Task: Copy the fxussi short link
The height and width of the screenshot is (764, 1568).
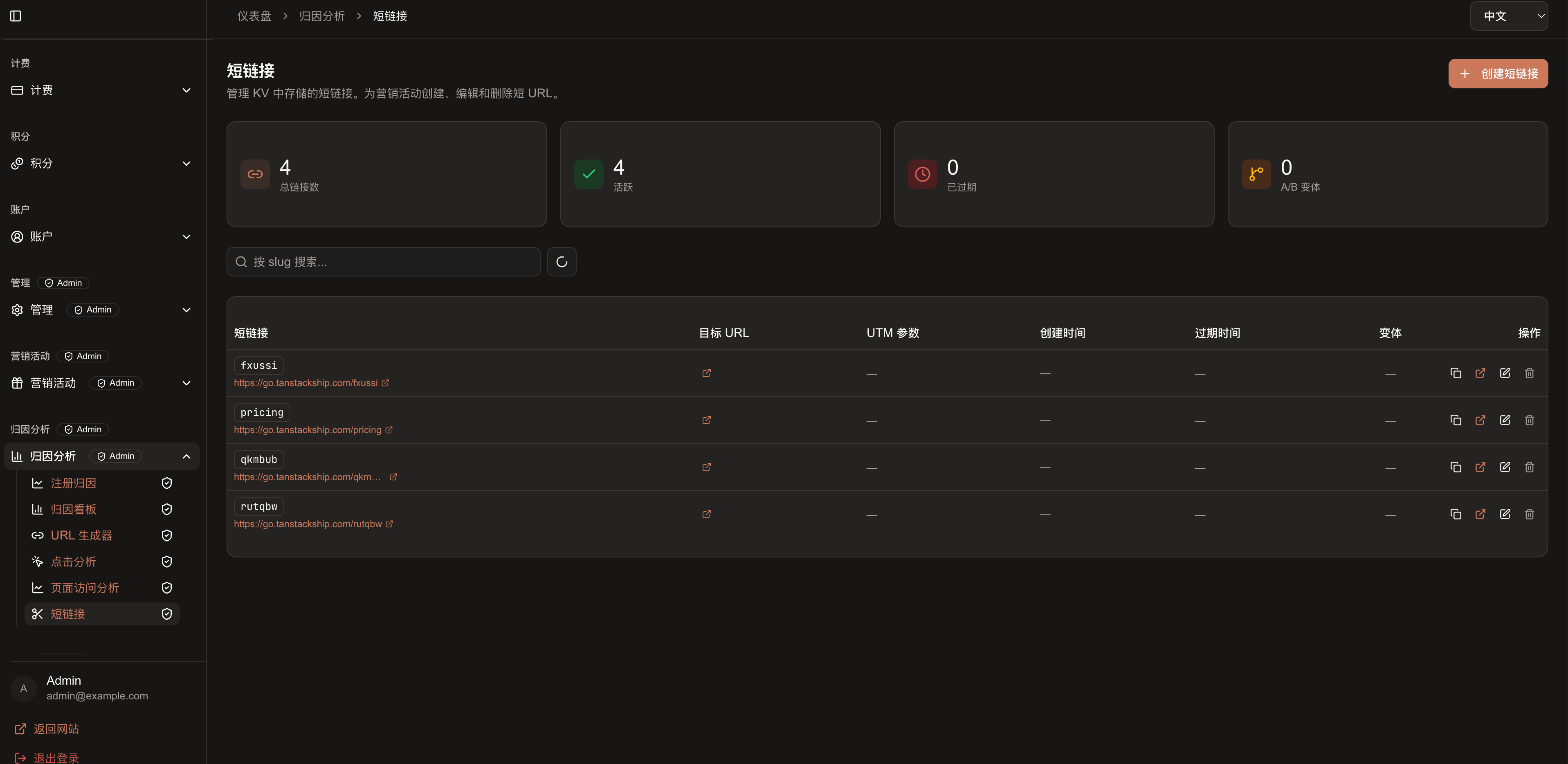Action: (x=1456, y=373)
